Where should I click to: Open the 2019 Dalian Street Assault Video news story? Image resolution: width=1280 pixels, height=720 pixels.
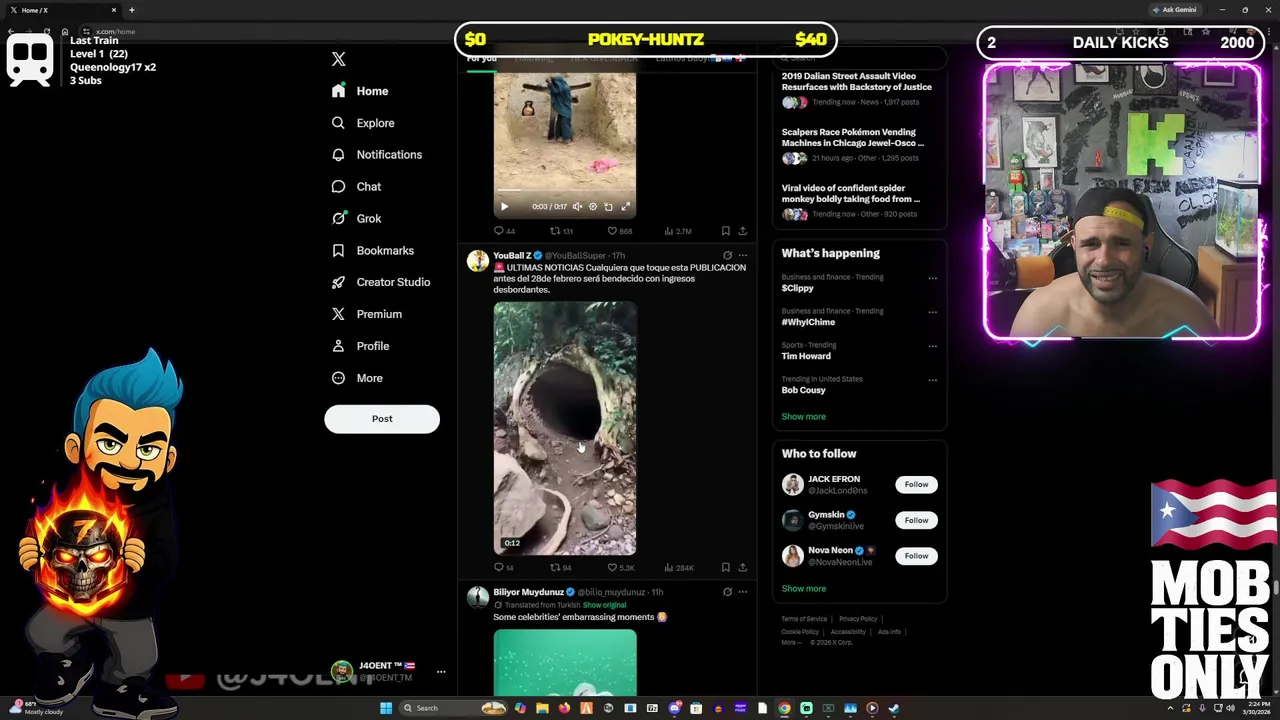point(860,89)
